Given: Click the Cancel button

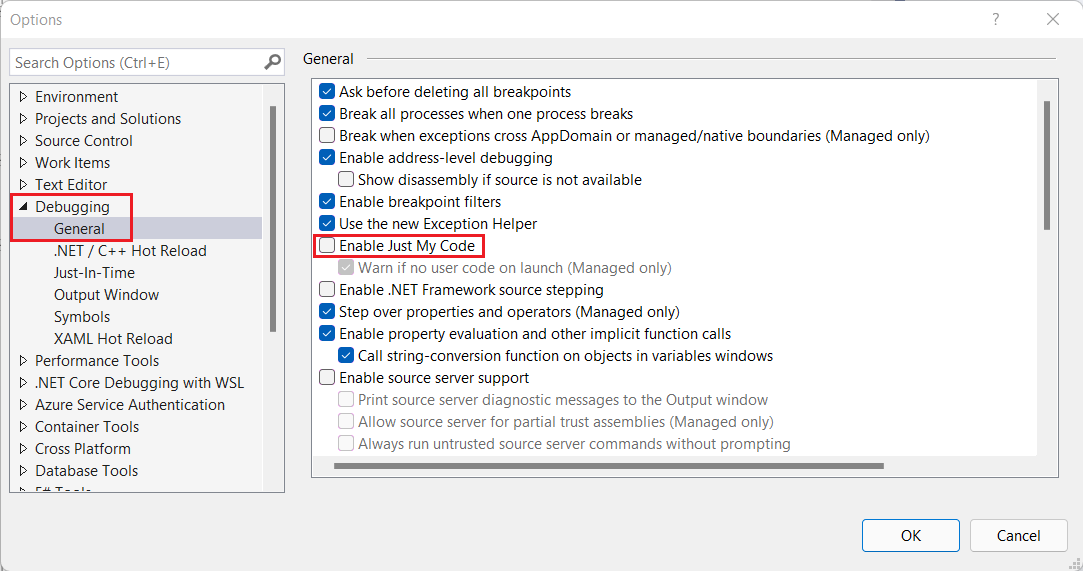Looking at the screenshot, I should tap(1018, 536).
